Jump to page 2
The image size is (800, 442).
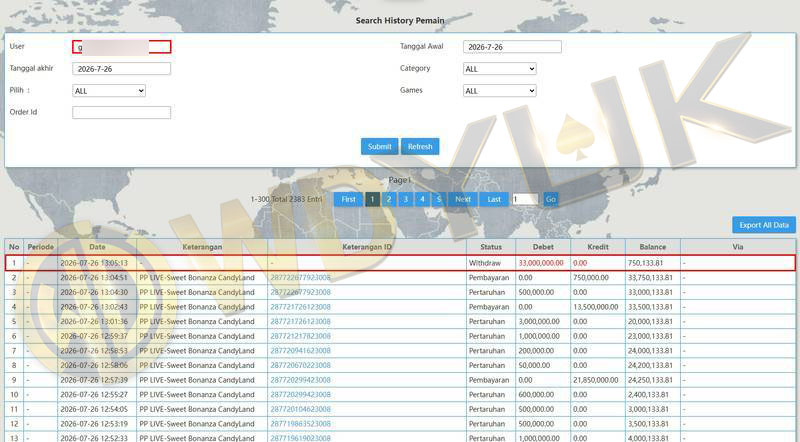pyautogui.click(x=389, y=199)
